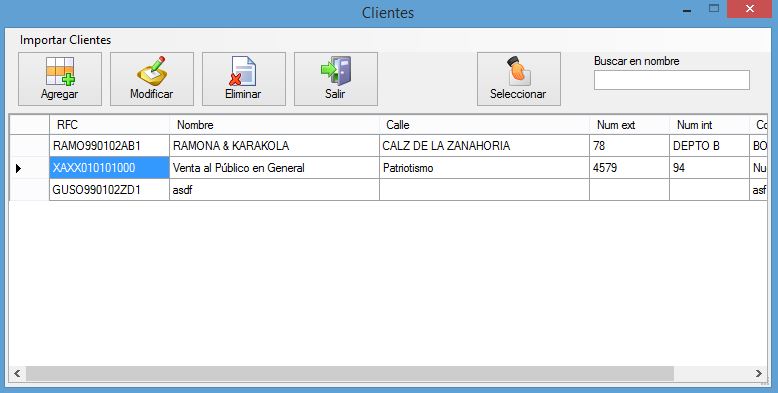Click the Seleccionar hand button
The width and height of the screenshot is (778, 393).
point(519,79)
